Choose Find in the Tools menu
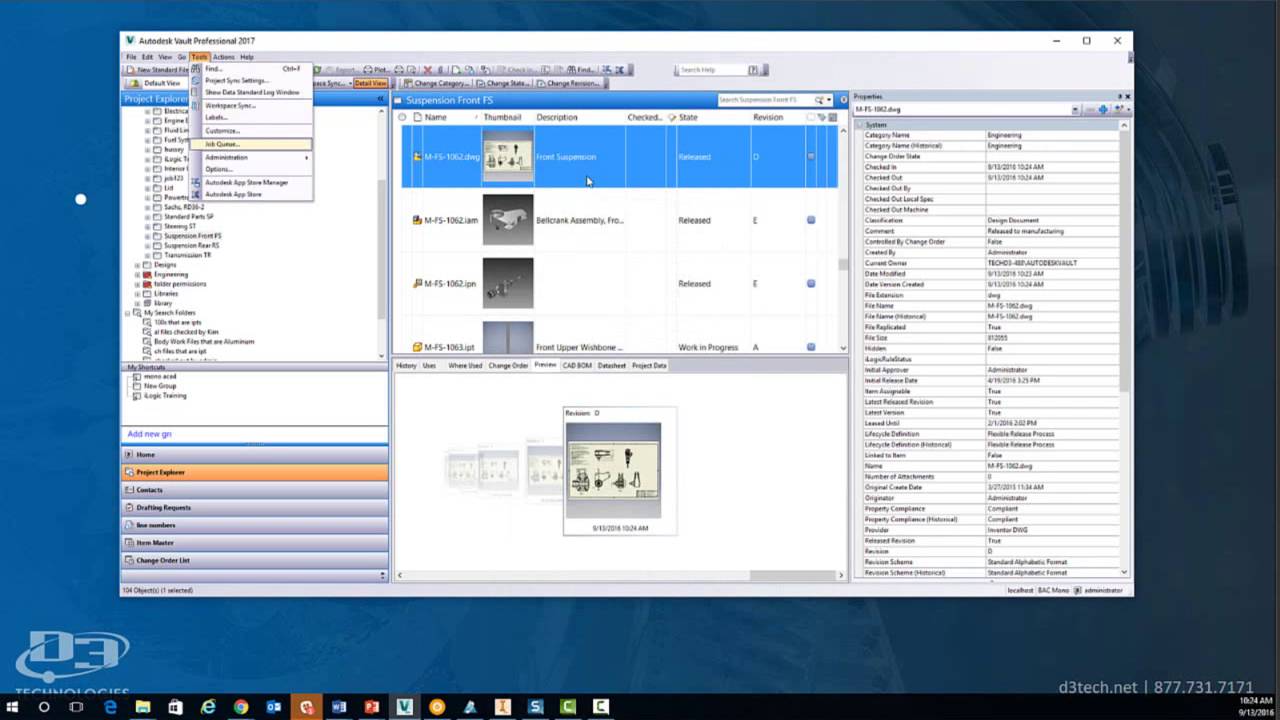Image resolution: width=1280 pixels, height=720 pixels. click(250, 69)
